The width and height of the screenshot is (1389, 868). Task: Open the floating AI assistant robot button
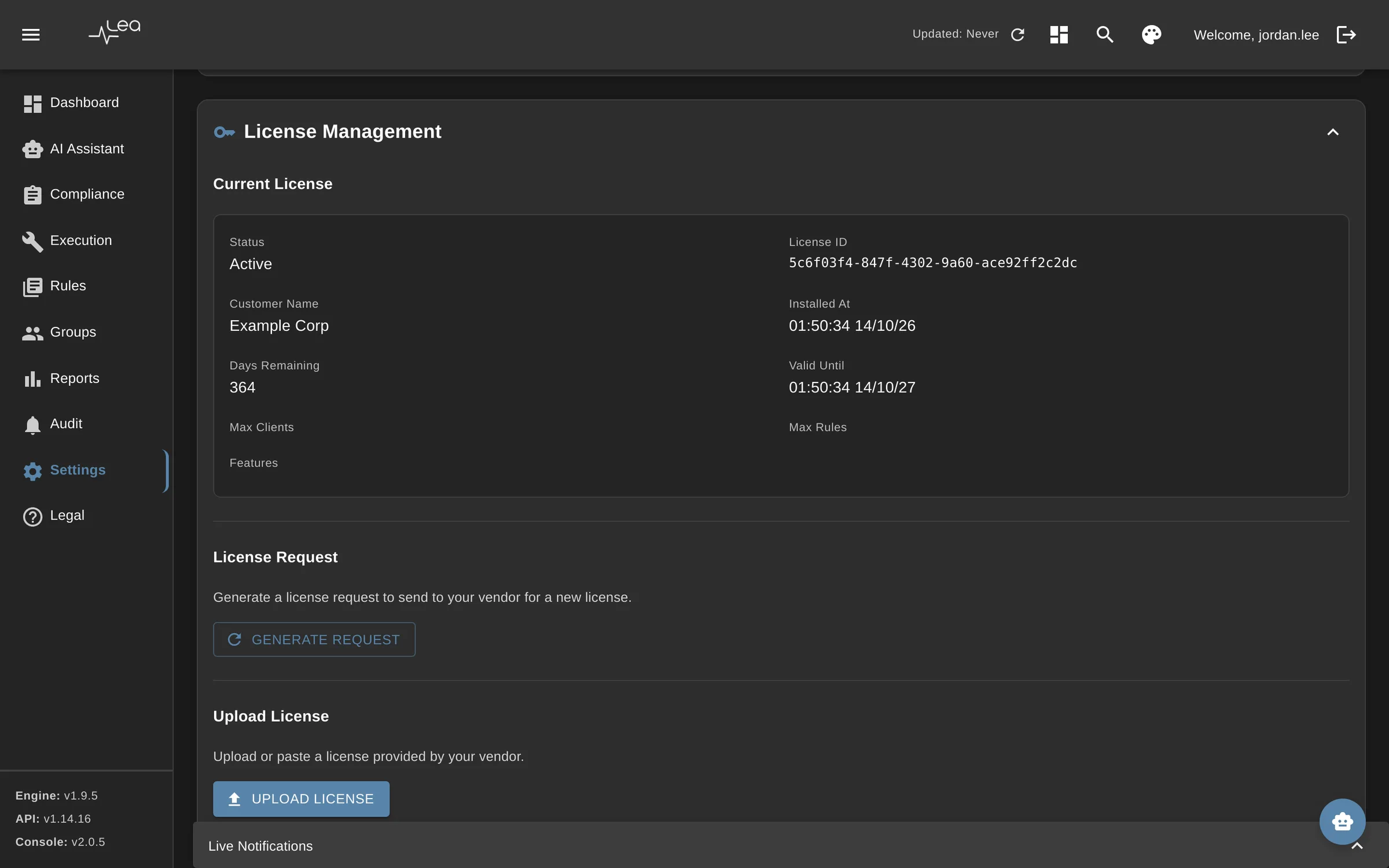pos(1342,821)
